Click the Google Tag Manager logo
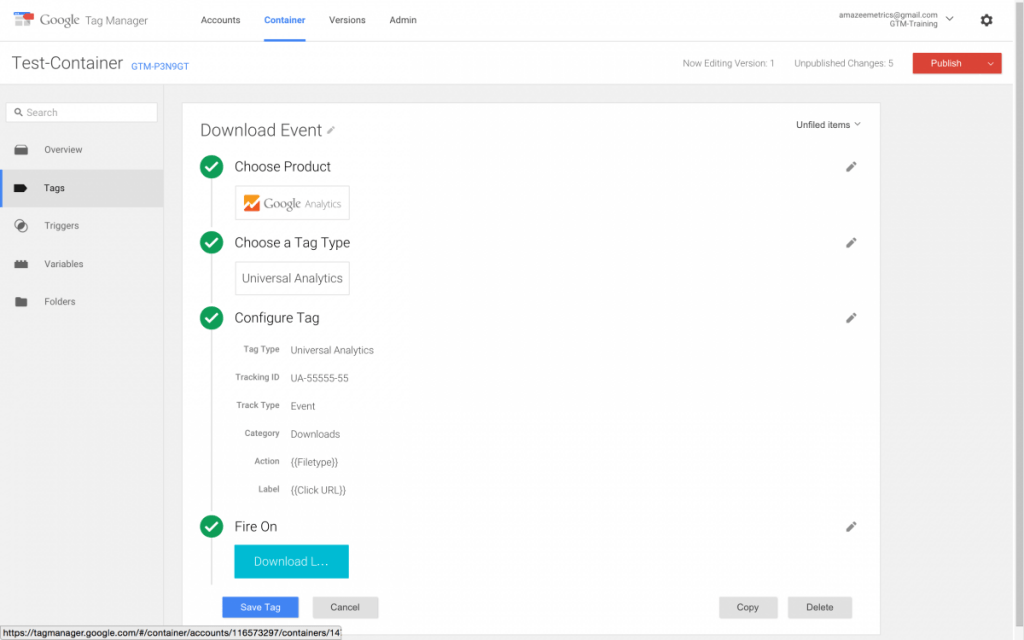This screenshot has height=640, width=1024. pyautogui.click(x=81, y=20)
